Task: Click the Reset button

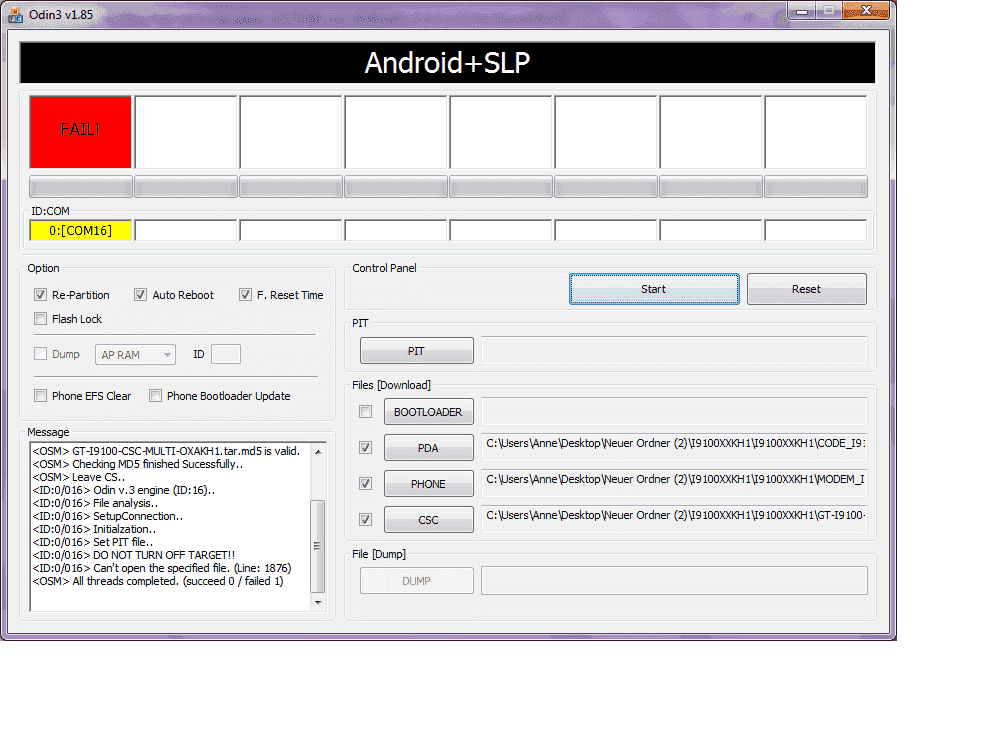Action: pyautogui.click(x=807, y=289)
